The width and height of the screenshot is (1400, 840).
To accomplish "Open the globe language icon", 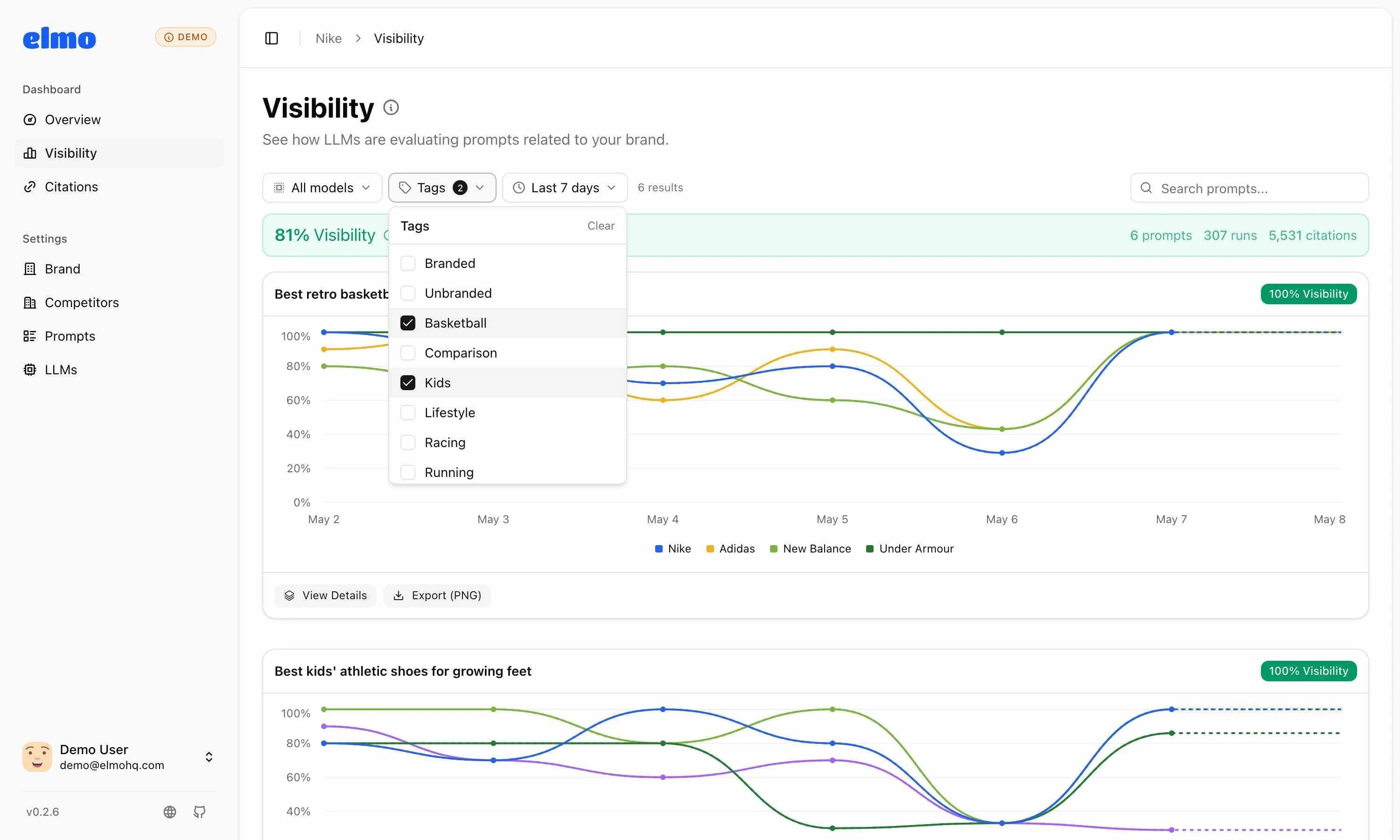I will click(x=170, y=812).
